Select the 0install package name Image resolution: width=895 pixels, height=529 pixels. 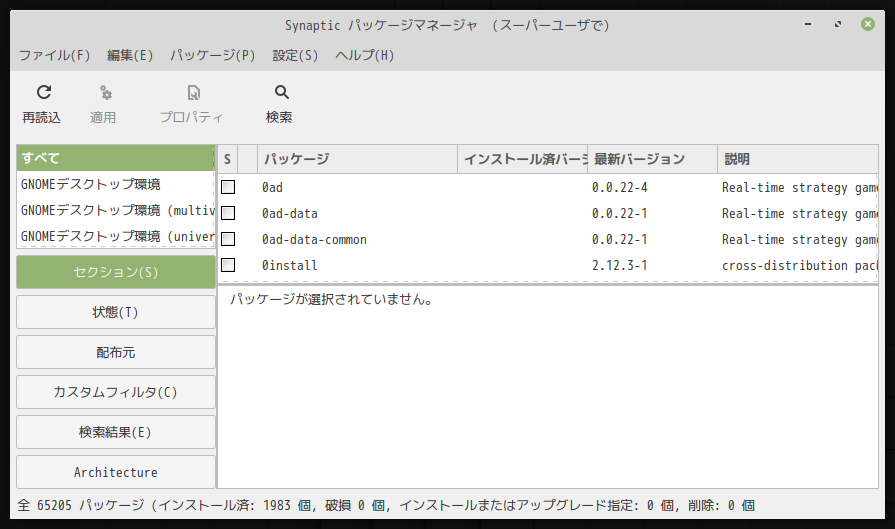pos(290,265)
